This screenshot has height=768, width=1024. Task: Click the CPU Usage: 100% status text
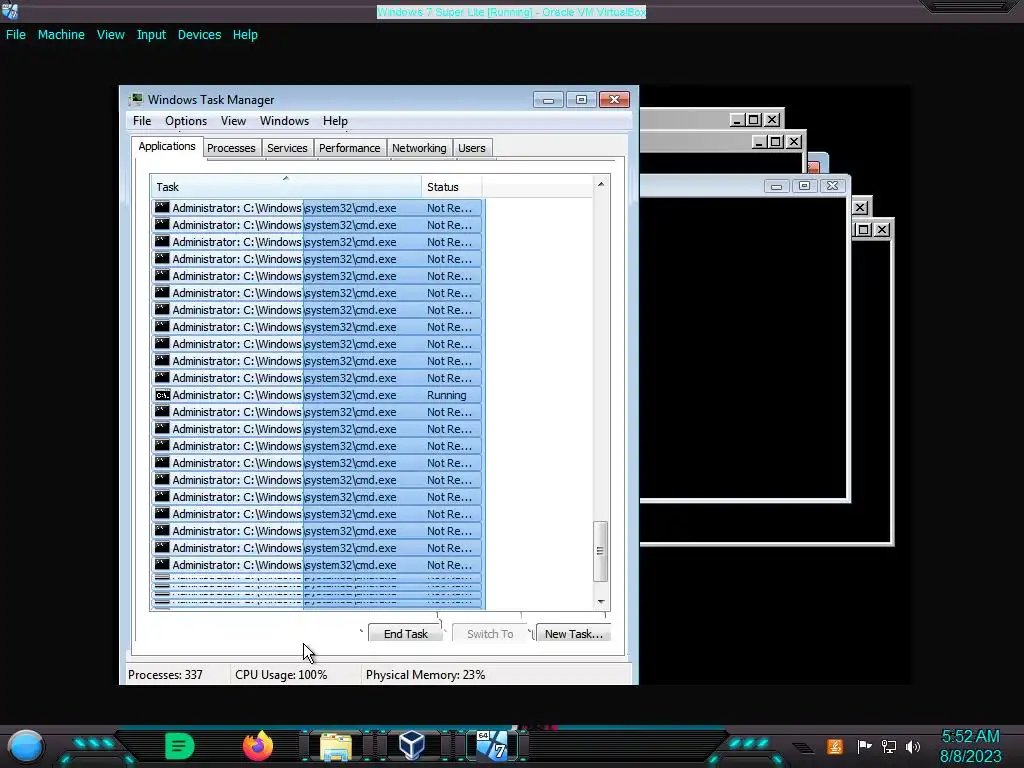point(281,675)
